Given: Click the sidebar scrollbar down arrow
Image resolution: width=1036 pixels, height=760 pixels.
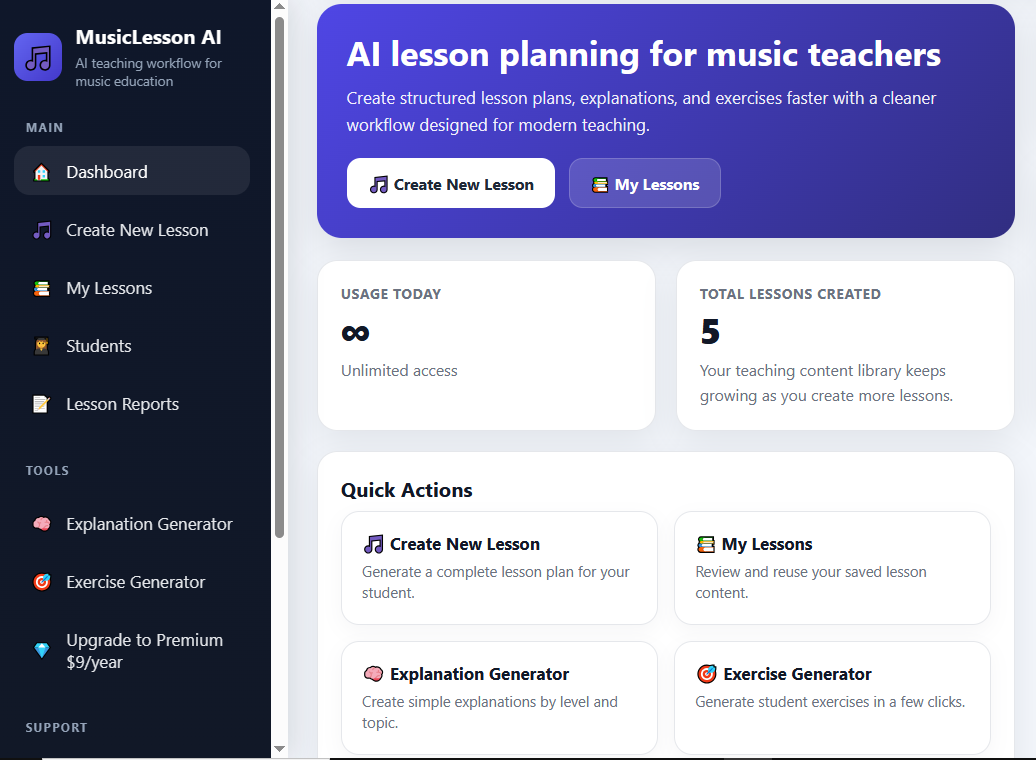Looking at the screenshot, I should coord(280,748).
